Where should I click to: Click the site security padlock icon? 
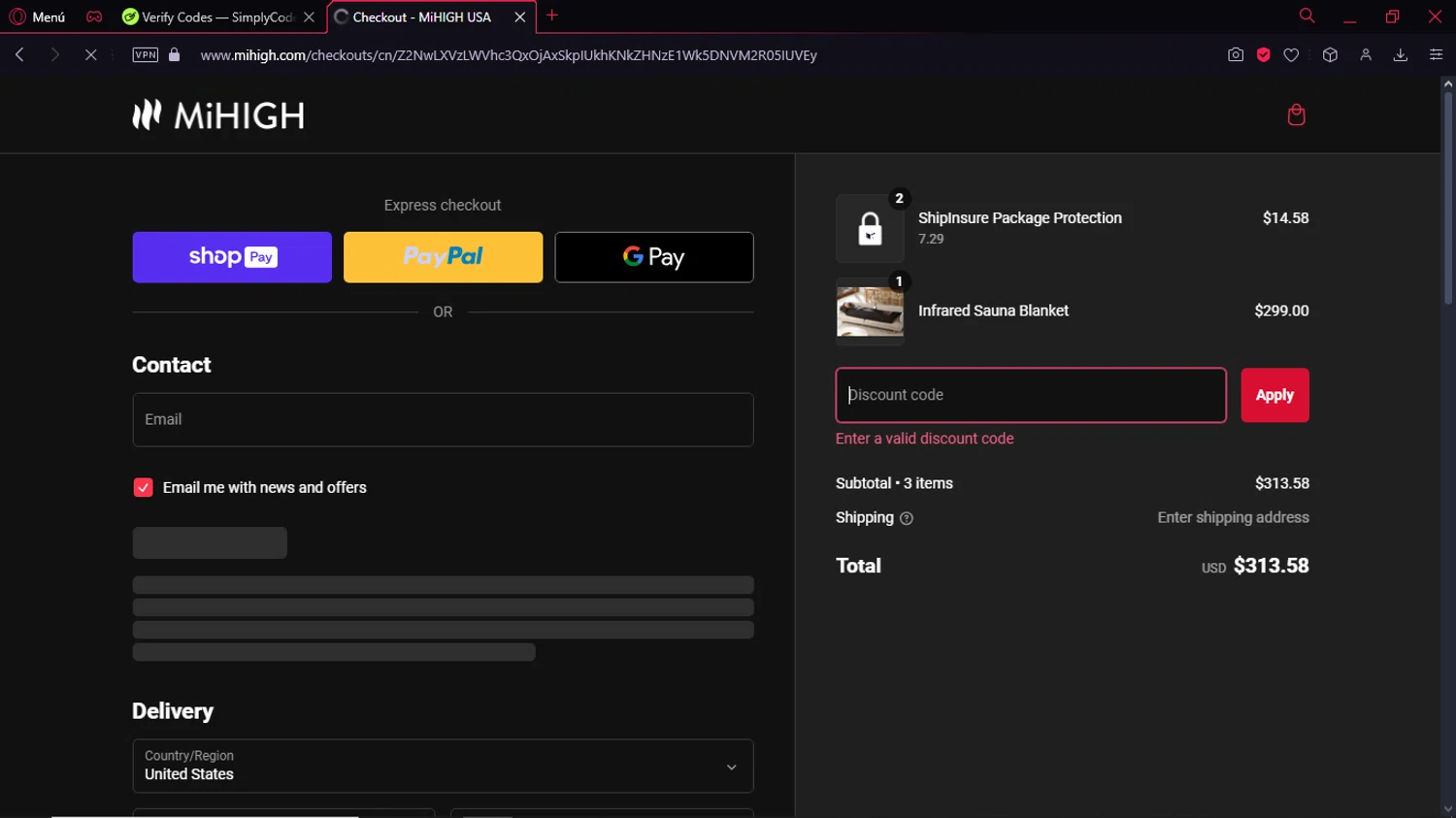[175, 55]
